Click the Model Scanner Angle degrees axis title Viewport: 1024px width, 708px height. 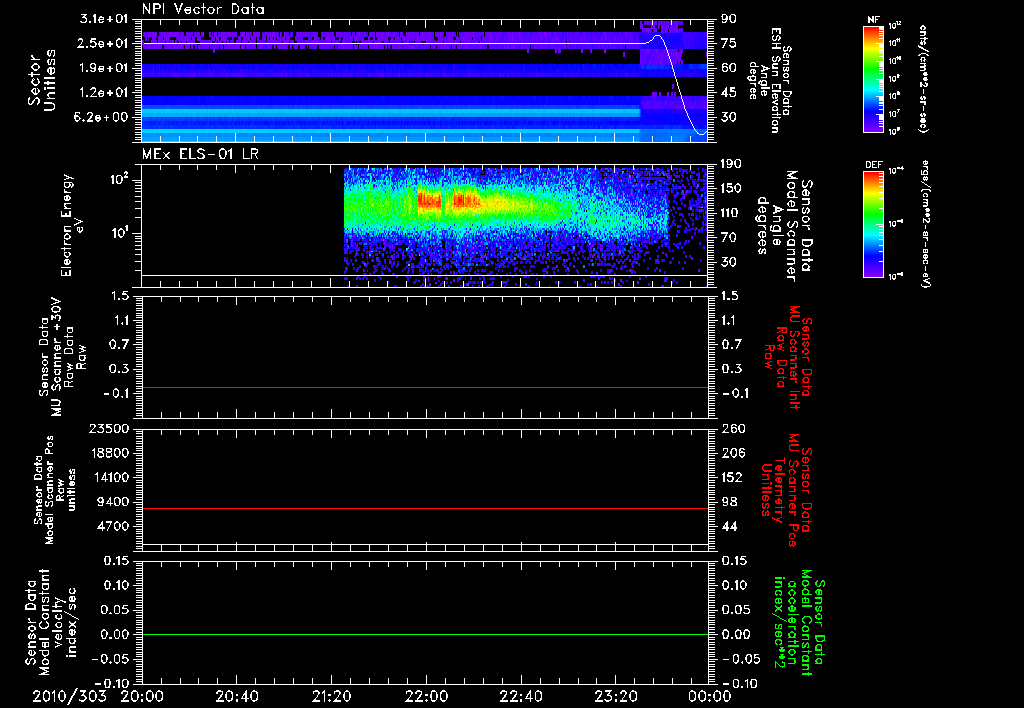pos(784,226)
